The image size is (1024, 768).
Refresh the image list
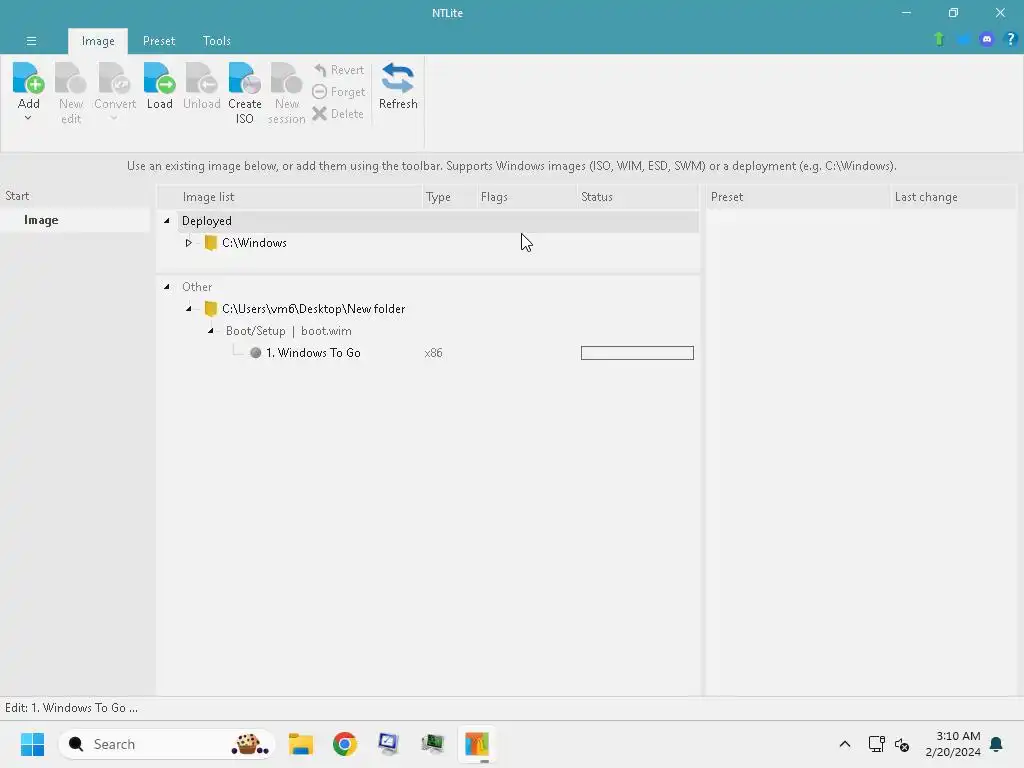(398, 86)
